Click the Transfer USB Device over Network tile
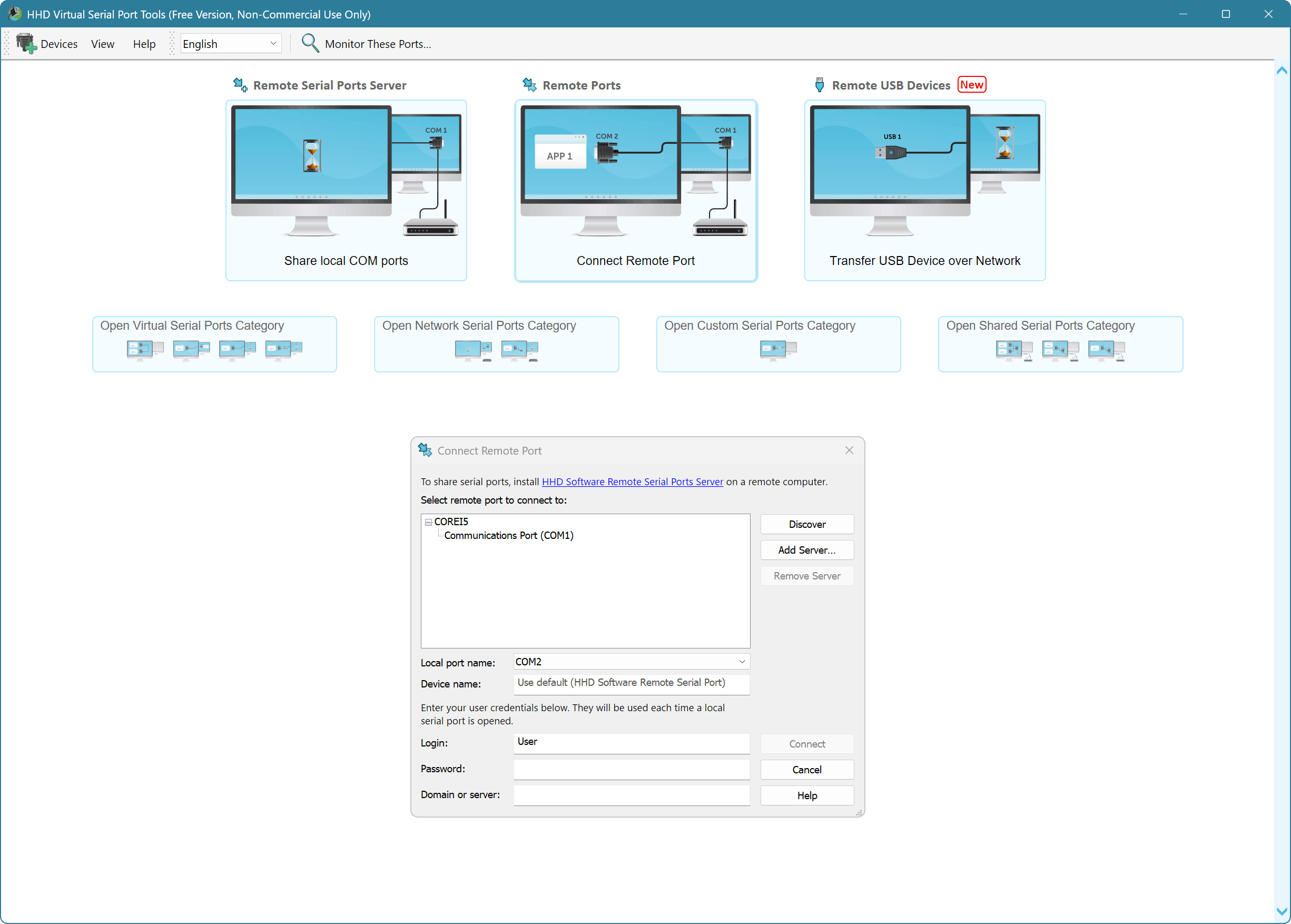Screen dimensions: 1291x924 click(924, 191)
